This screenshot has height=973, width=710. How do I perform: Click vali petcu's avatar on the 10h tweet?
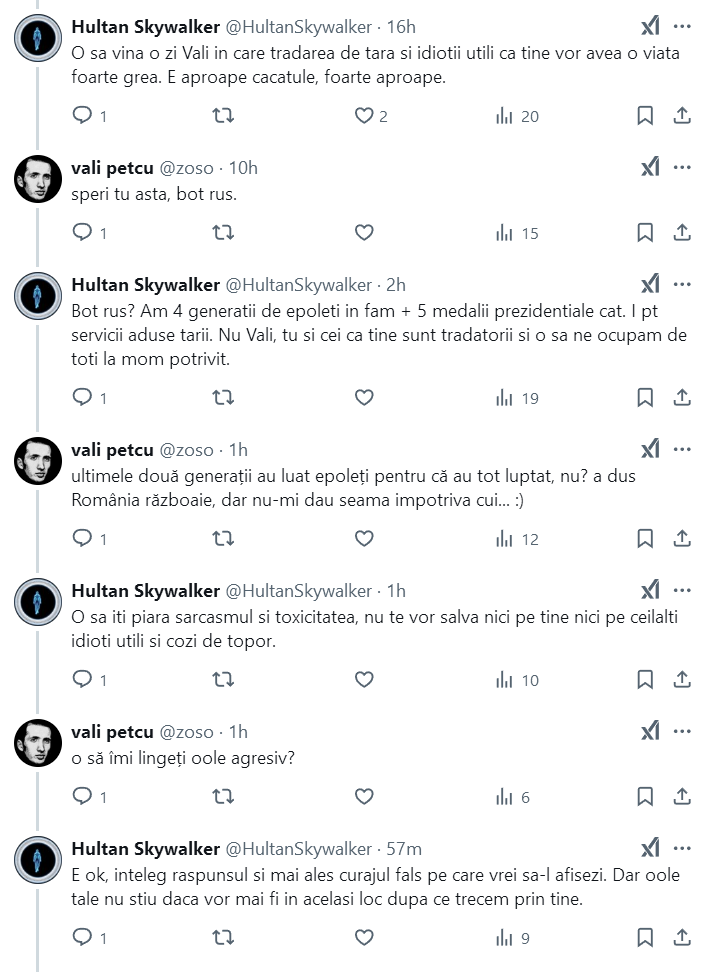click(x=38, y=180)
